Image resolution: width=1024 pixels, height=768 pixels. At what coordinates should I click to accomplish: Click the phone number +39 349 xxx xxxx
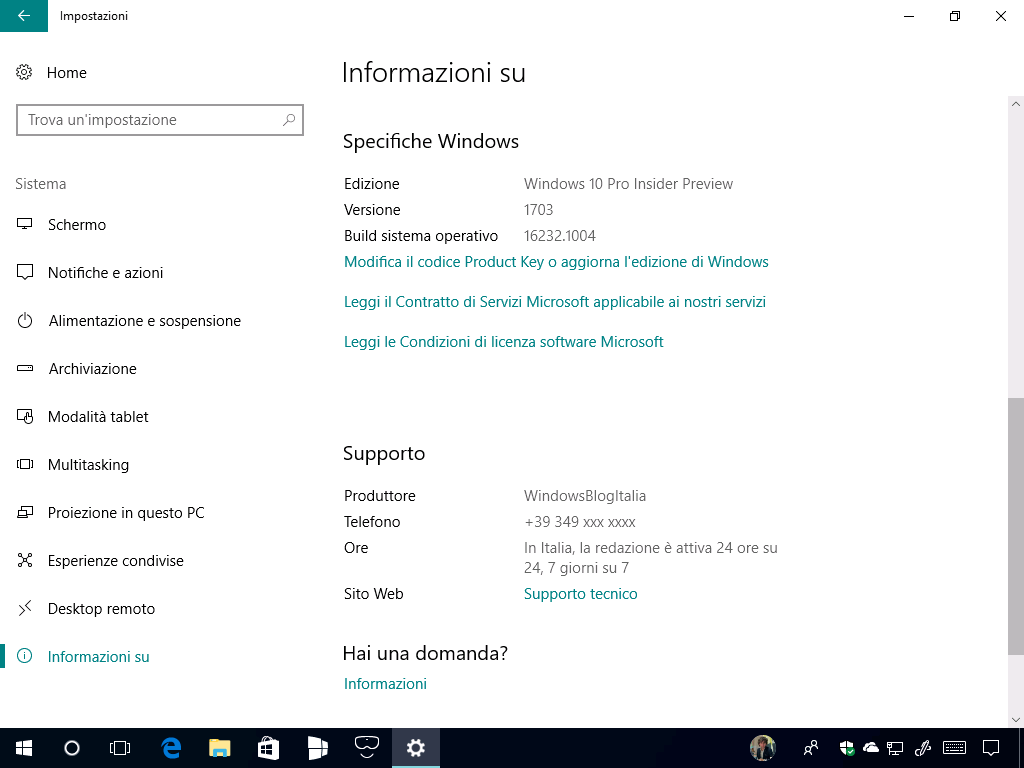tap(579, 522)
